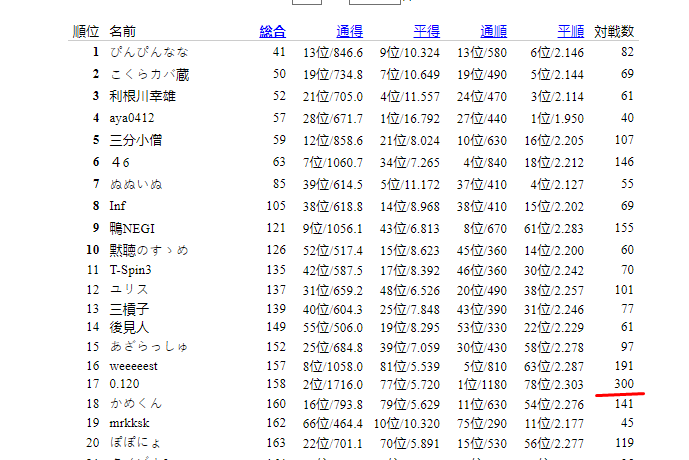Viewport: 689px width, 460px height.
Task: Click 1位/1.950 in aya0412 row
Action: click(x=557, y=119)
